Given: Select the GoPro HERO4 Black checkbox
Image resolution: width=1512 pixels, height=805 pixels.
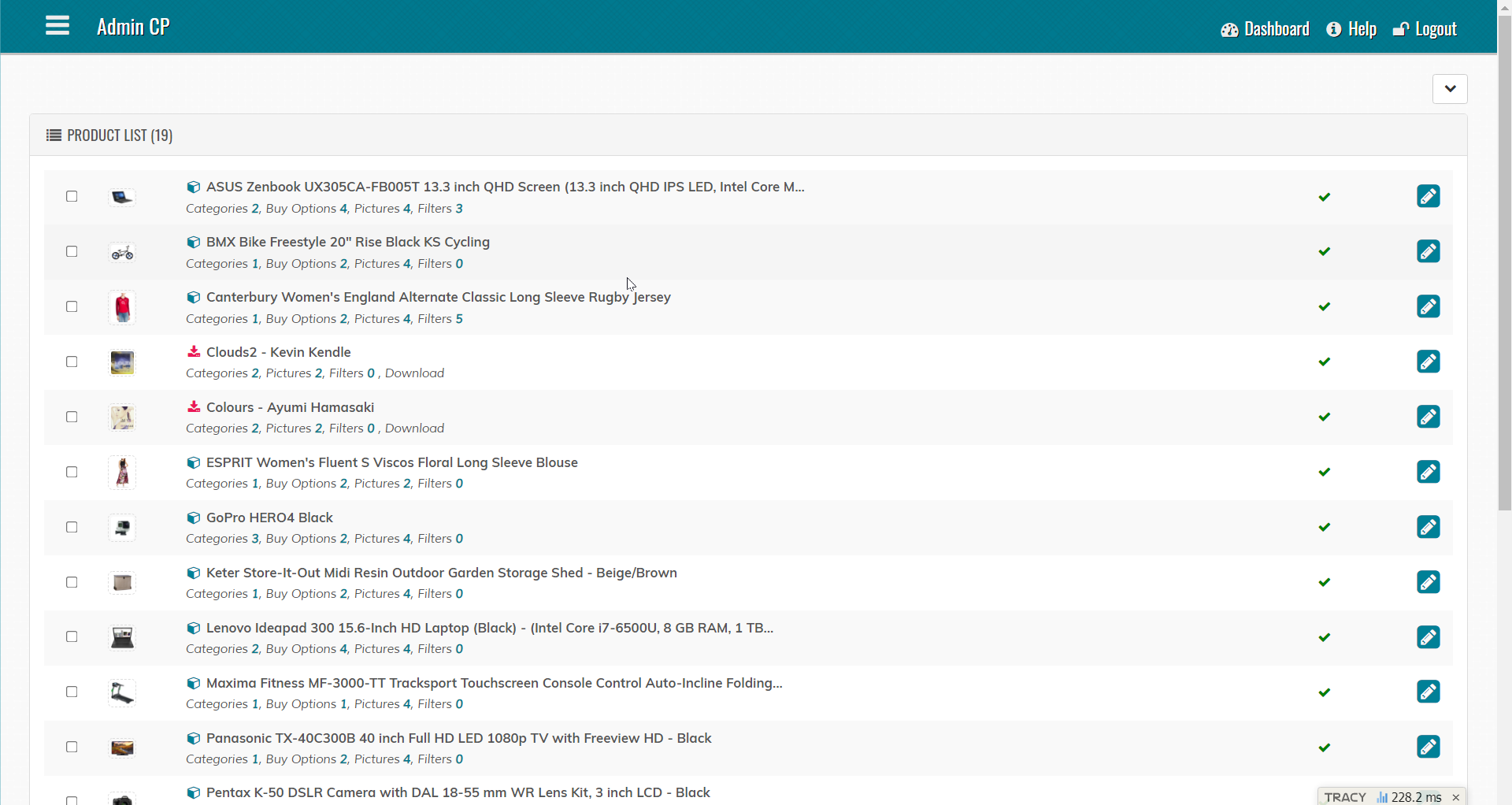Looking at the screenshot, I should tap(72, 527).
